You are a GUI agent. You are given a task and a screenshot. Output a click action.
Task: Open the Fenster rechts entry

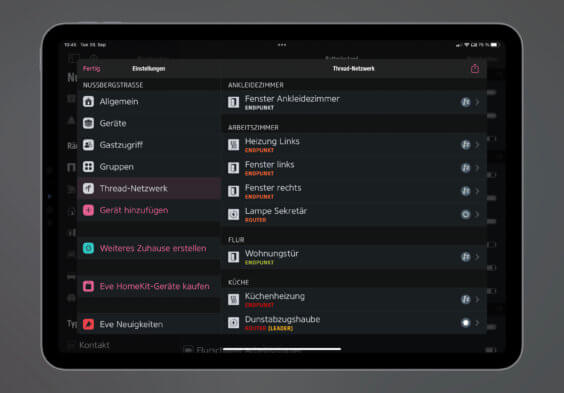click(x=353, y=191)
